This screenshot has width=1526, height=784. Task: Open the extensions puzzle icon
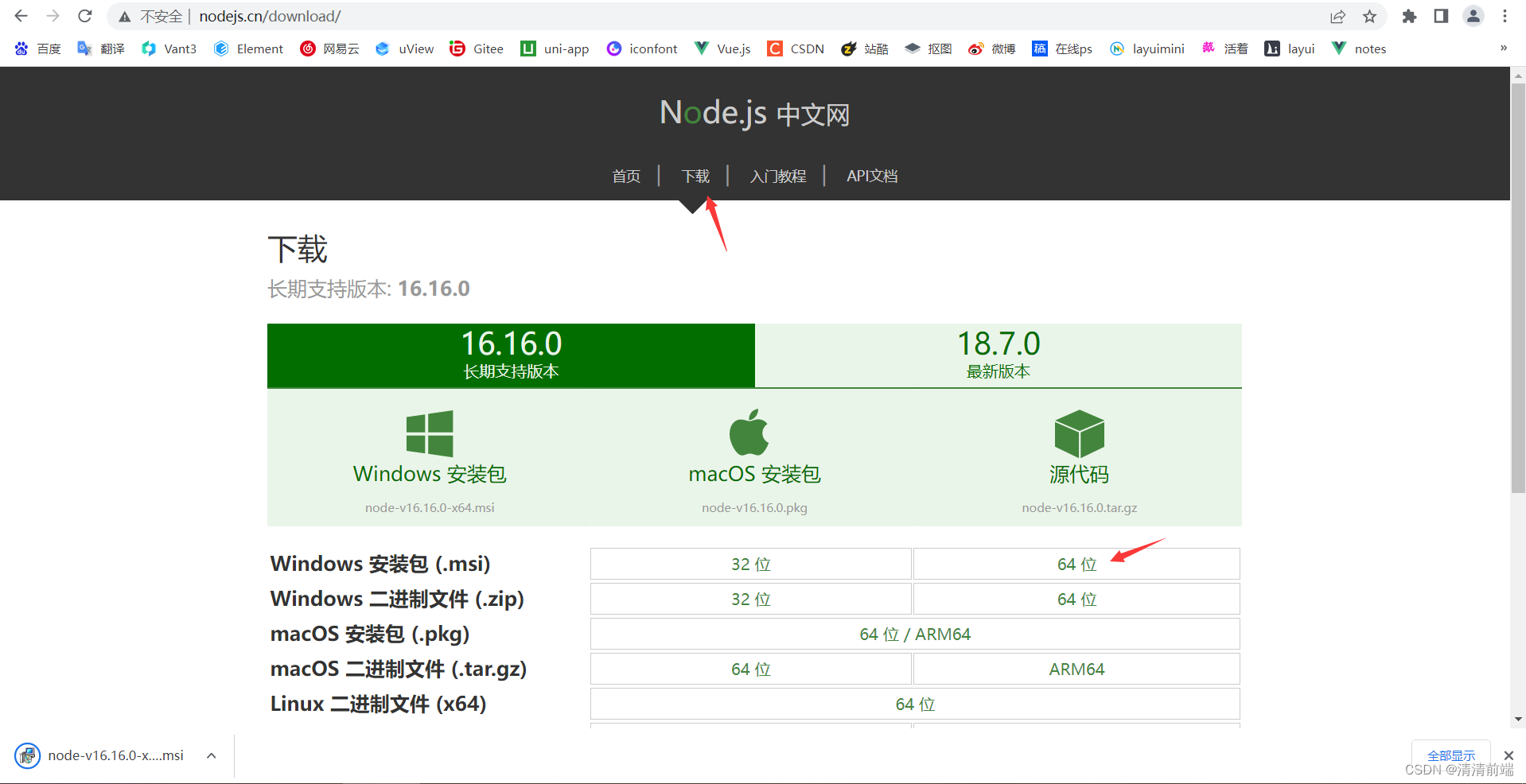(x=1409, y=17)
